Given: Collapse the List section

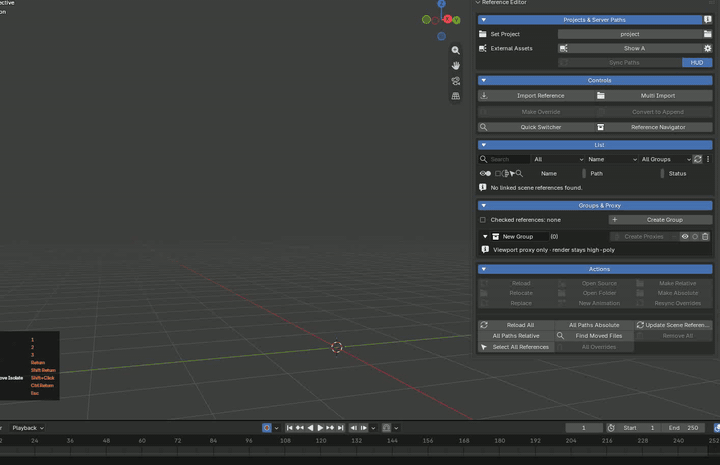Looking at the screenshot, I should pos(484,145).
